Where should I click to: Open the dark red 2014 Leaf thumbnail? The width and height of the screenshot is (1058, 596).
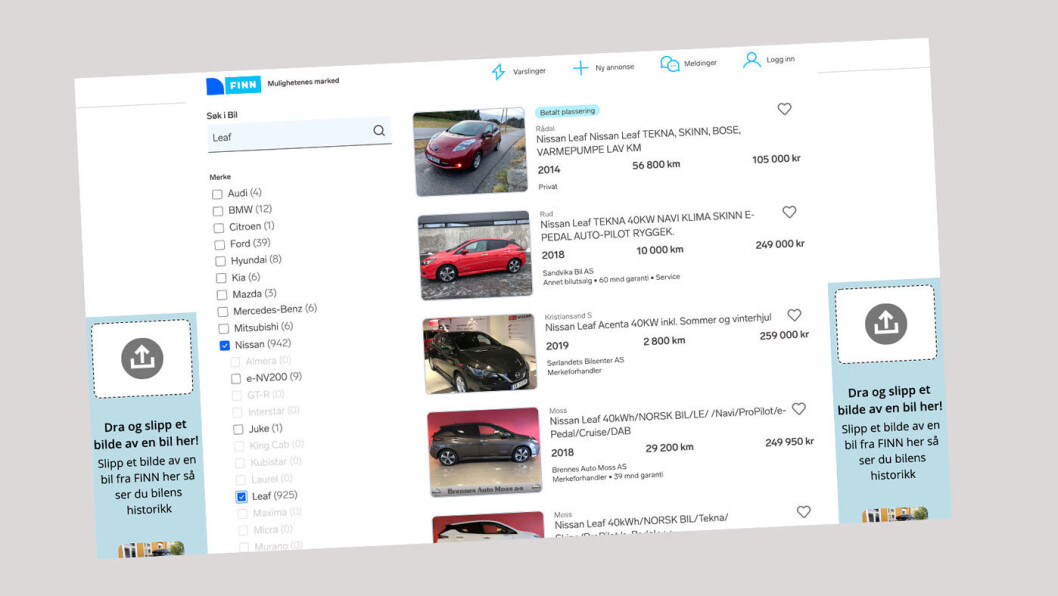(x=470, y=152)
